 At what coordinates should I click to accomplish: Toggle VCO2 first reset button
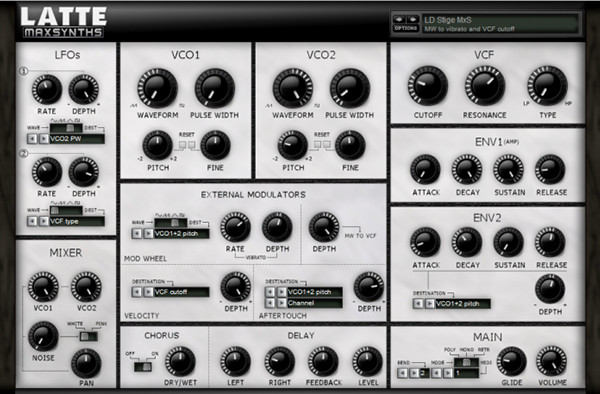pyautogui.click(x=318, y=144)
